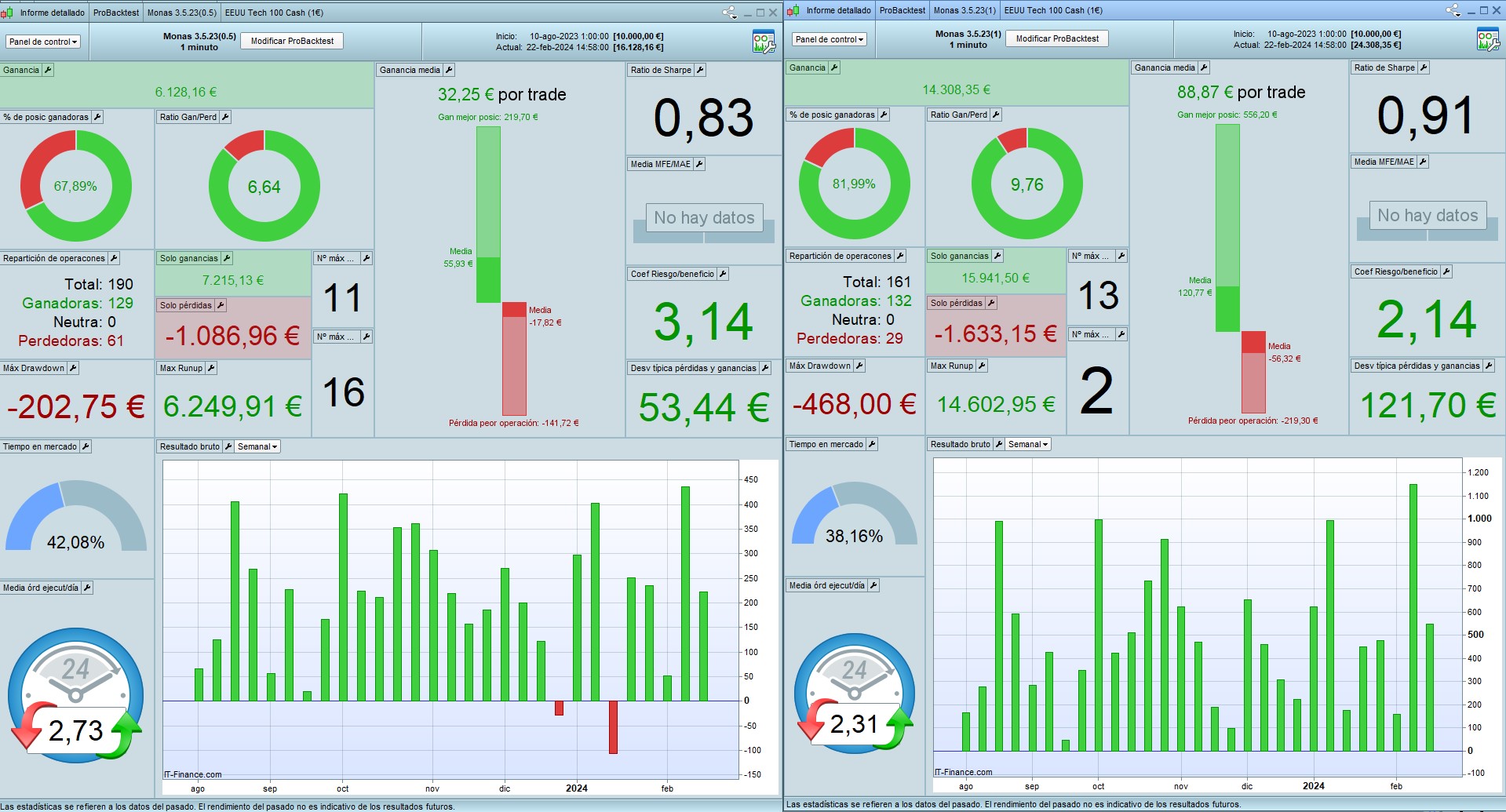Open Media MFE/MAE wrench settings in Monas 3.5.23(0.5) window
This screenshot has height=812, width=1506.
pyautogui.click(x=699, y=164)
